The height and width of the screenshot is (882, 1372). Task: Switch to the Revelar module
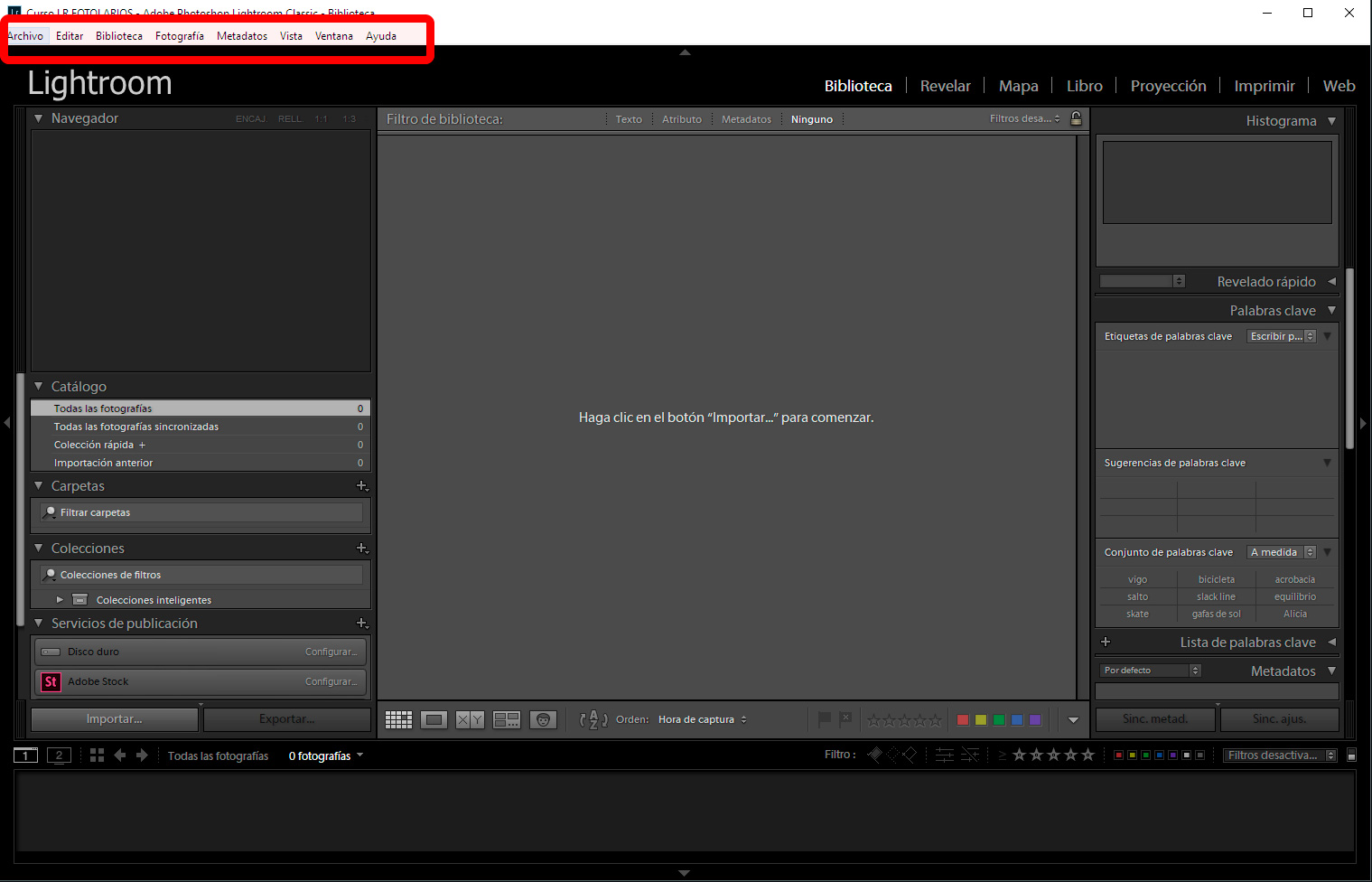[945, 86]
